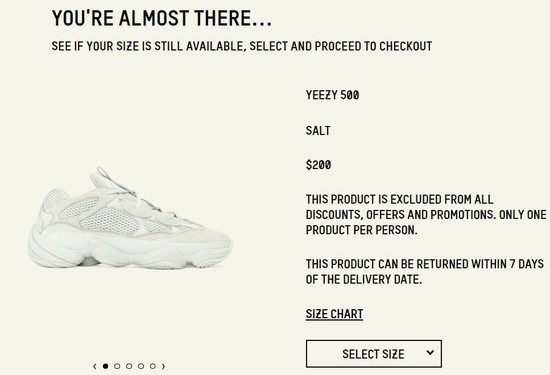Show the fourth carousel image dot
This screenshot has width=550, height=375.
[141, 366]
